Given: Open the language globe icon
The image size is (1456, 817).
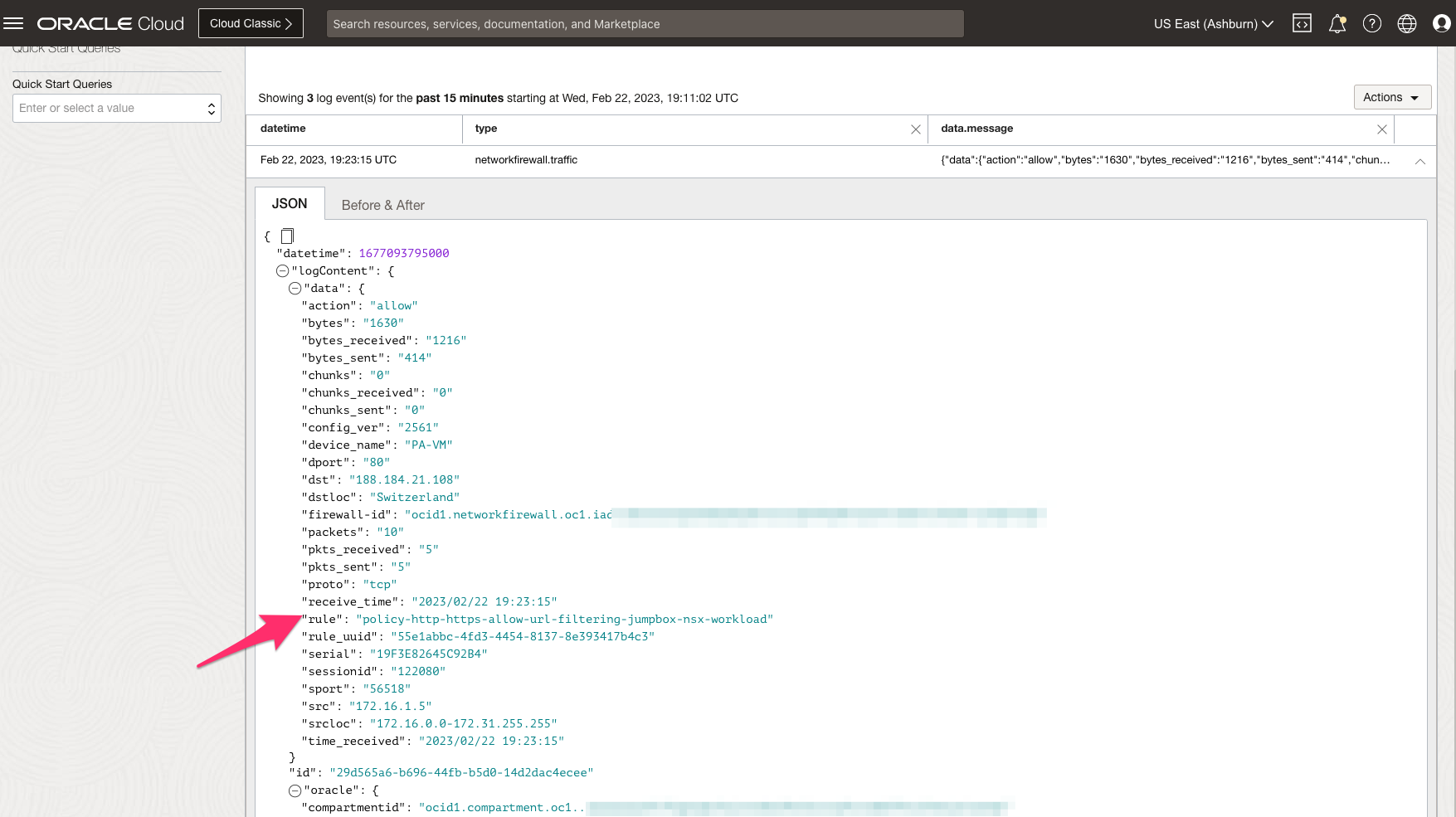Looking at the screenshot, I should tap(1405, 22).
